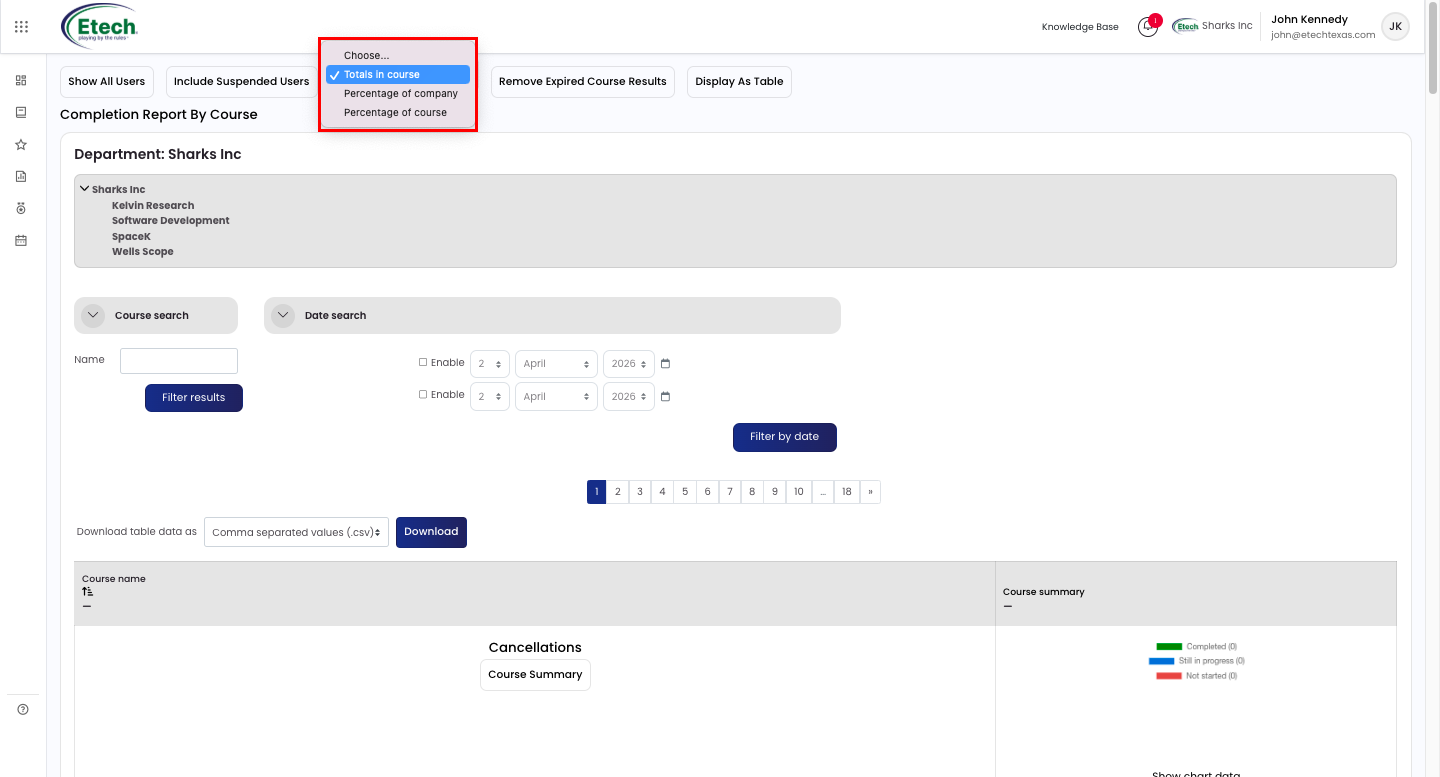Click Display As Table button
The height and width of the screenshot is (777, 1440).
pos(739,82)
